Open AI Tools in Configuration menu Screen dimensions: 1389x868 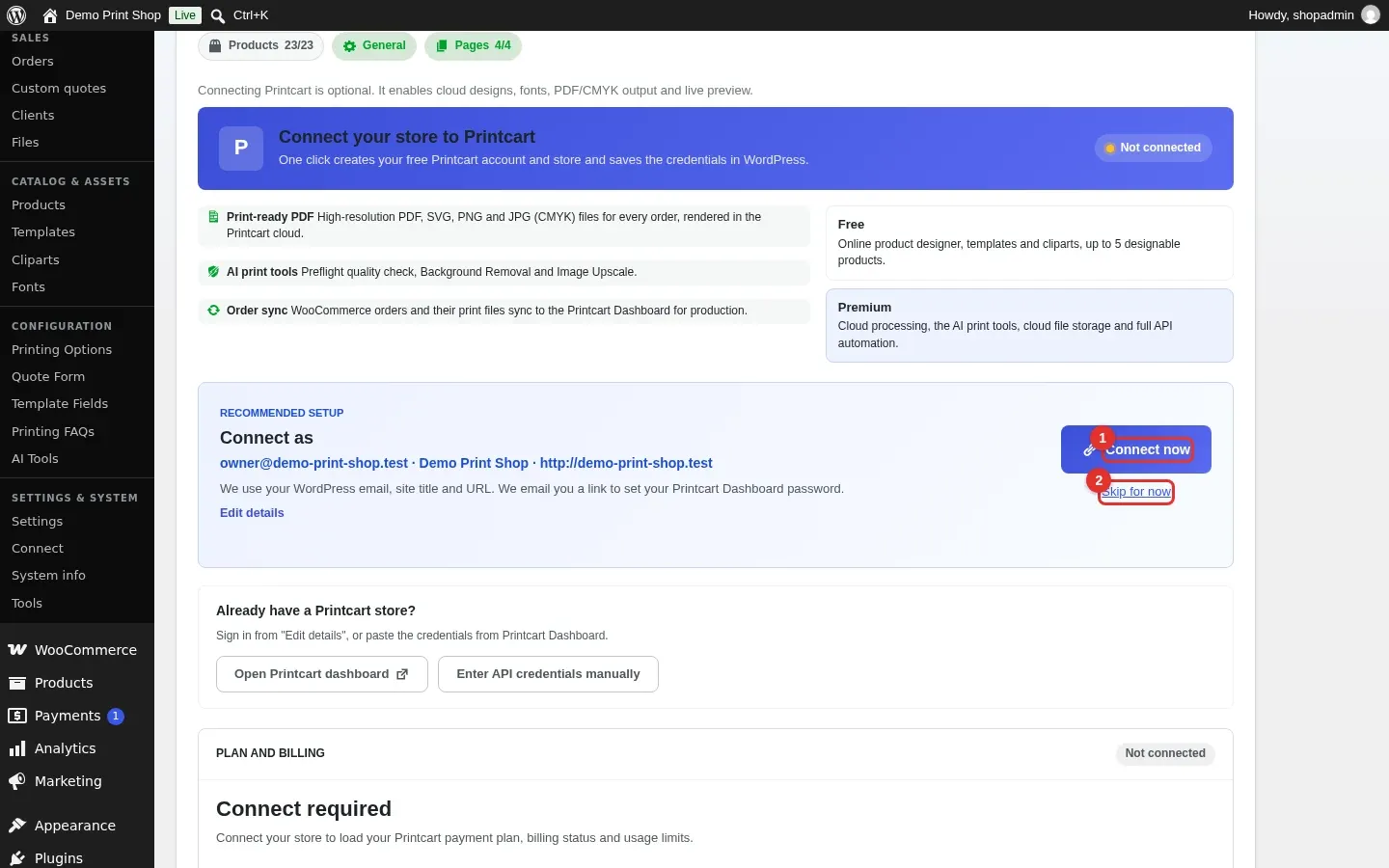pyautogui.click(x=35, y=458)
